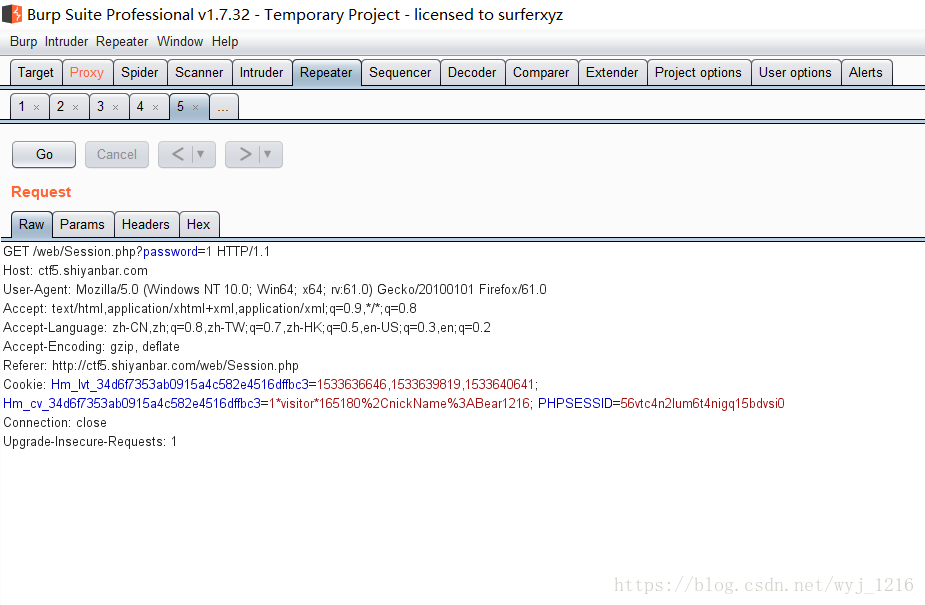Click the PHPSESSID cookie value
Viewport: 925px width, 605px height.
click(702, 403)
